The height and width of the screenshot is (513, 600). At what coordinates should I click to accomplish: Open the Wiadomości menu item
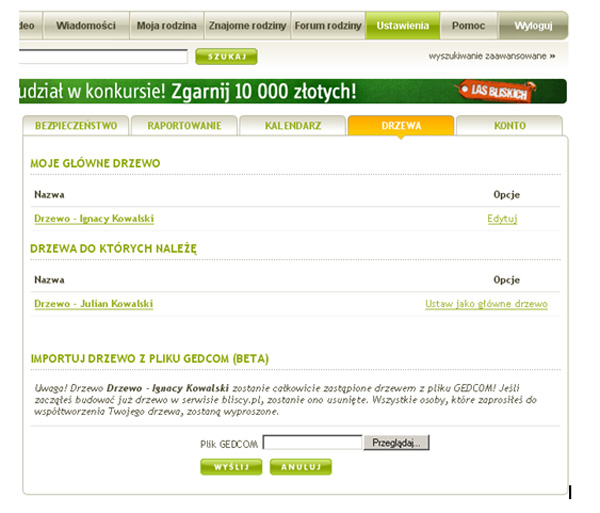pos(86,26)
